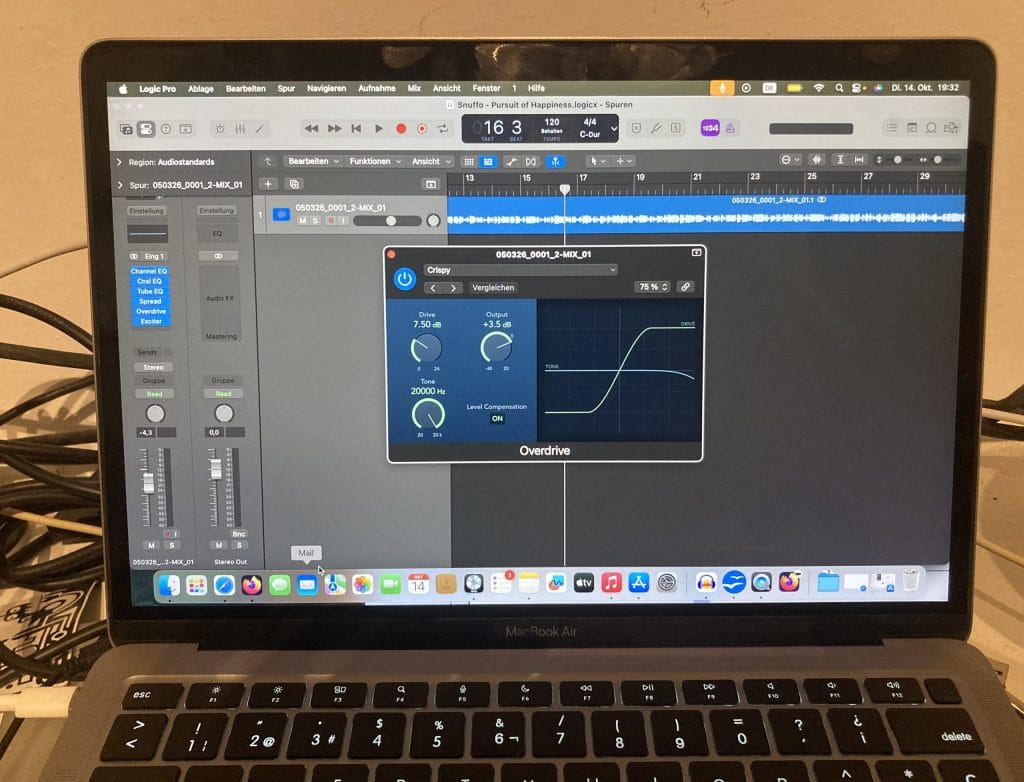Click the add new track plus button
Image resolution: width=1024 pixels, height=782 pixels.
268,184
